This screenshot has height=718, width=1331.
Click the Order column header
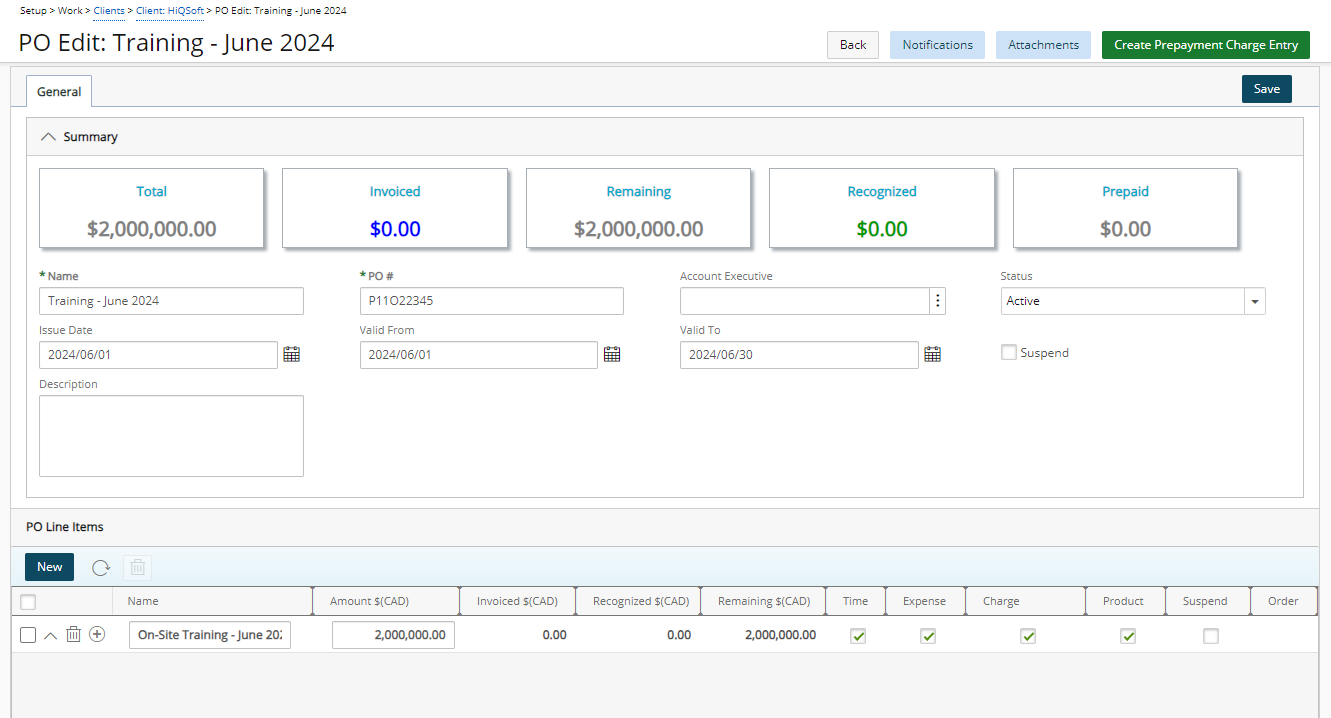[x=1283, y=601]
